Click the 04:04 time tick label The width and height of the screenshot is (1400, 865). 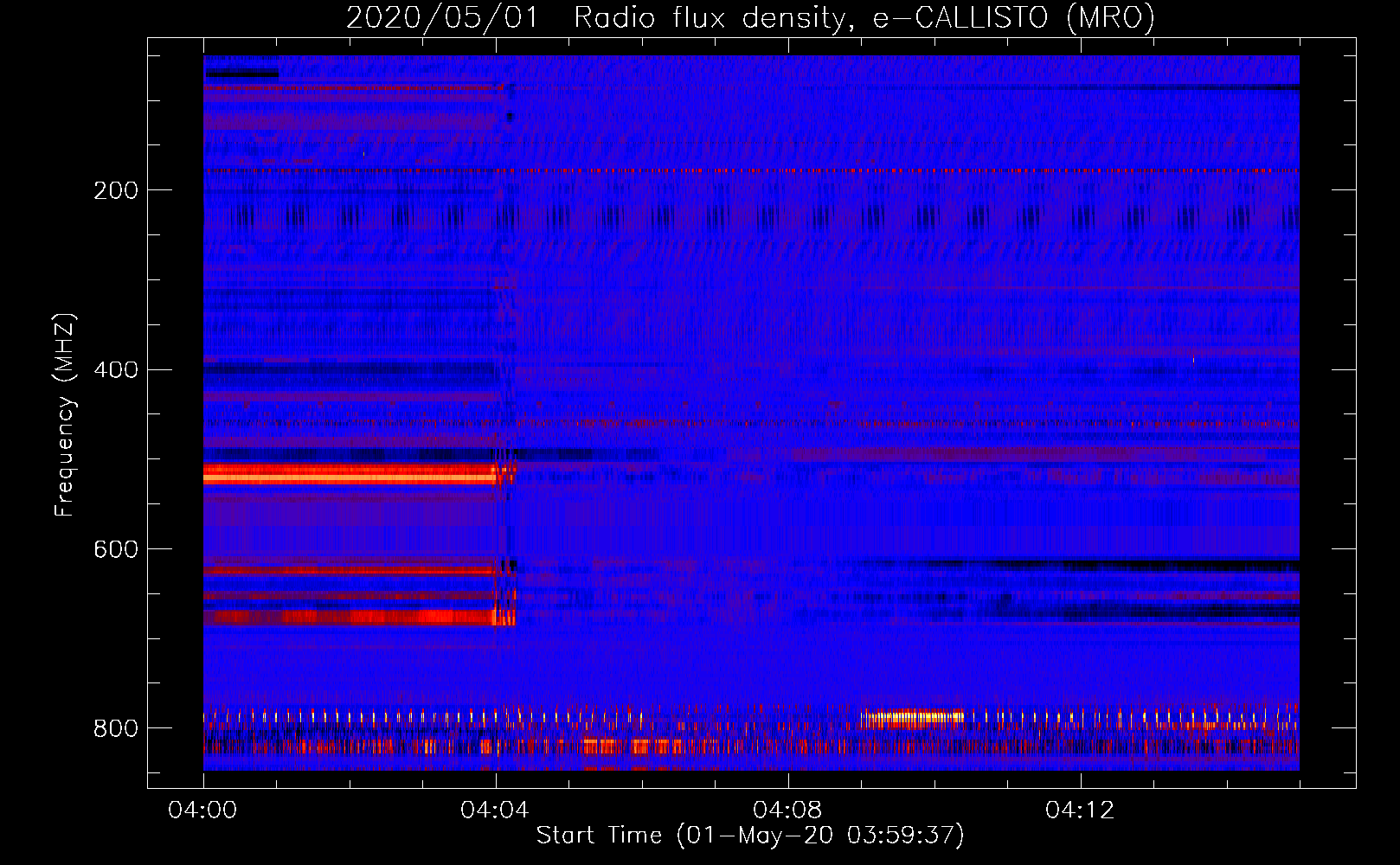(495, 811)
